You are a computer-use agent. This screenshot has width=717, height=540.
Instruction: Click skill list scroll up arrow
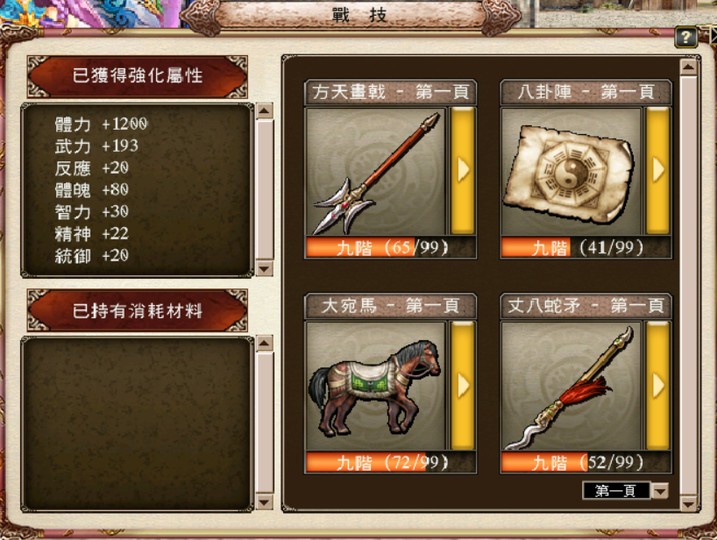pyautogui.click(x=688, y=67)
